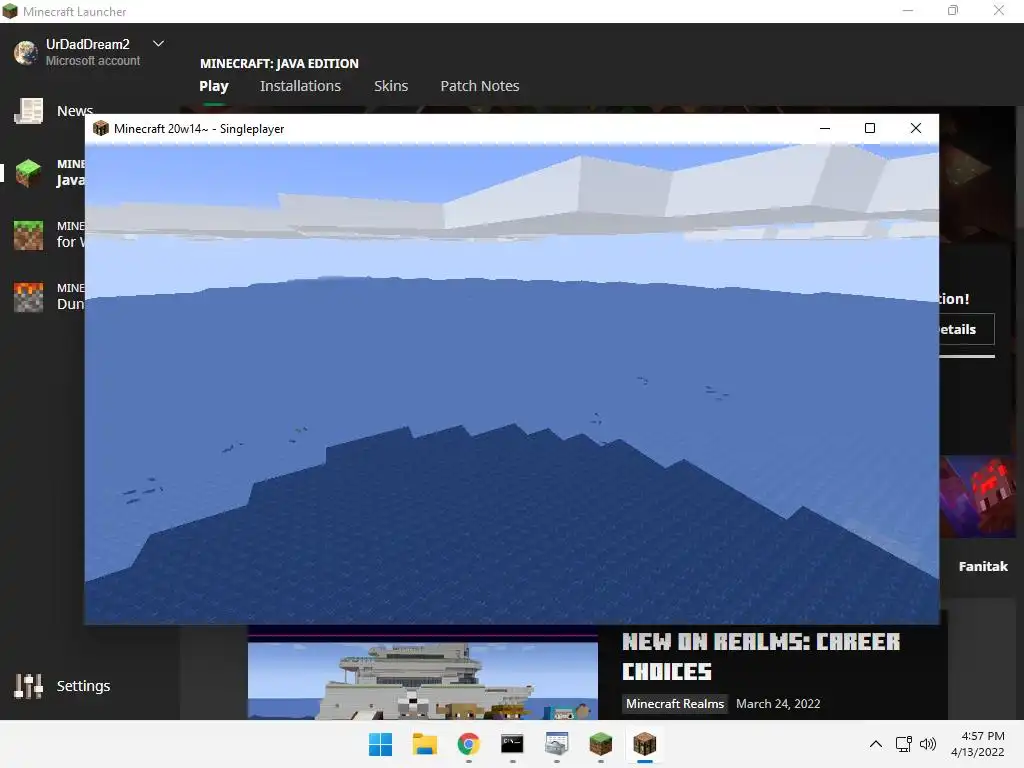The height and width of the screenshot is (768, 1024).
Task: Open the Command Prompt taskbar icon
Action: pyautogui.click(x=512, y=744)
